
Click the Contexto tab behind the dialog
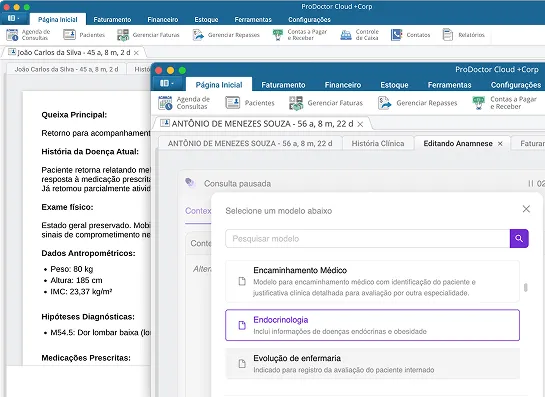[198, 211]
